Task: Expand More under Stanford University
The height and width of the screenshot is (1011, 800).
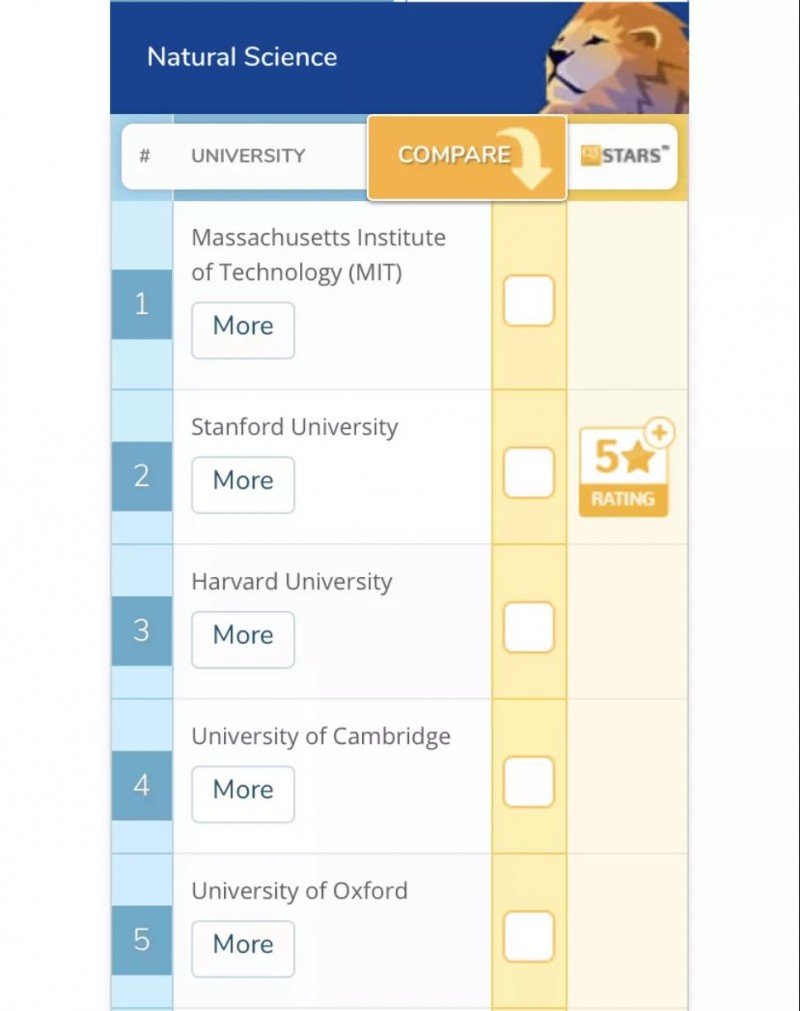Action: click(x=243, y=485)
